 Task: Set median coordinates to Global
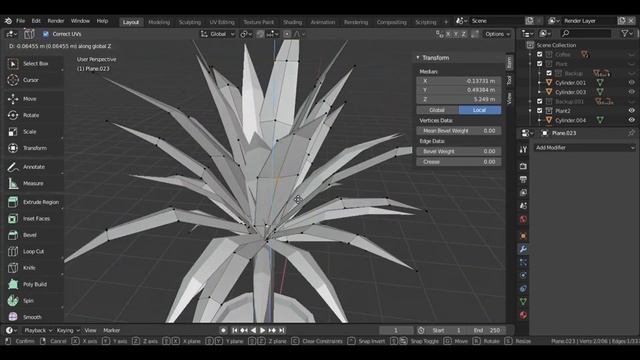tap(437, 110)
